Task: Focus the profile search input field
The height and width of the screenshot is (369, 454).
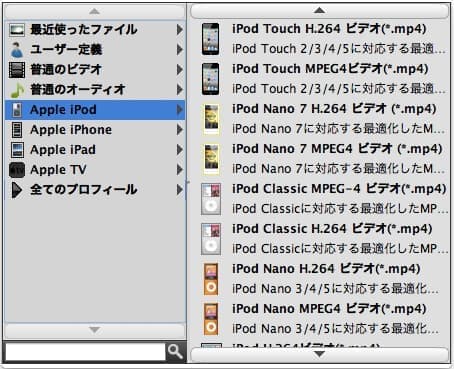Action: 85,352
